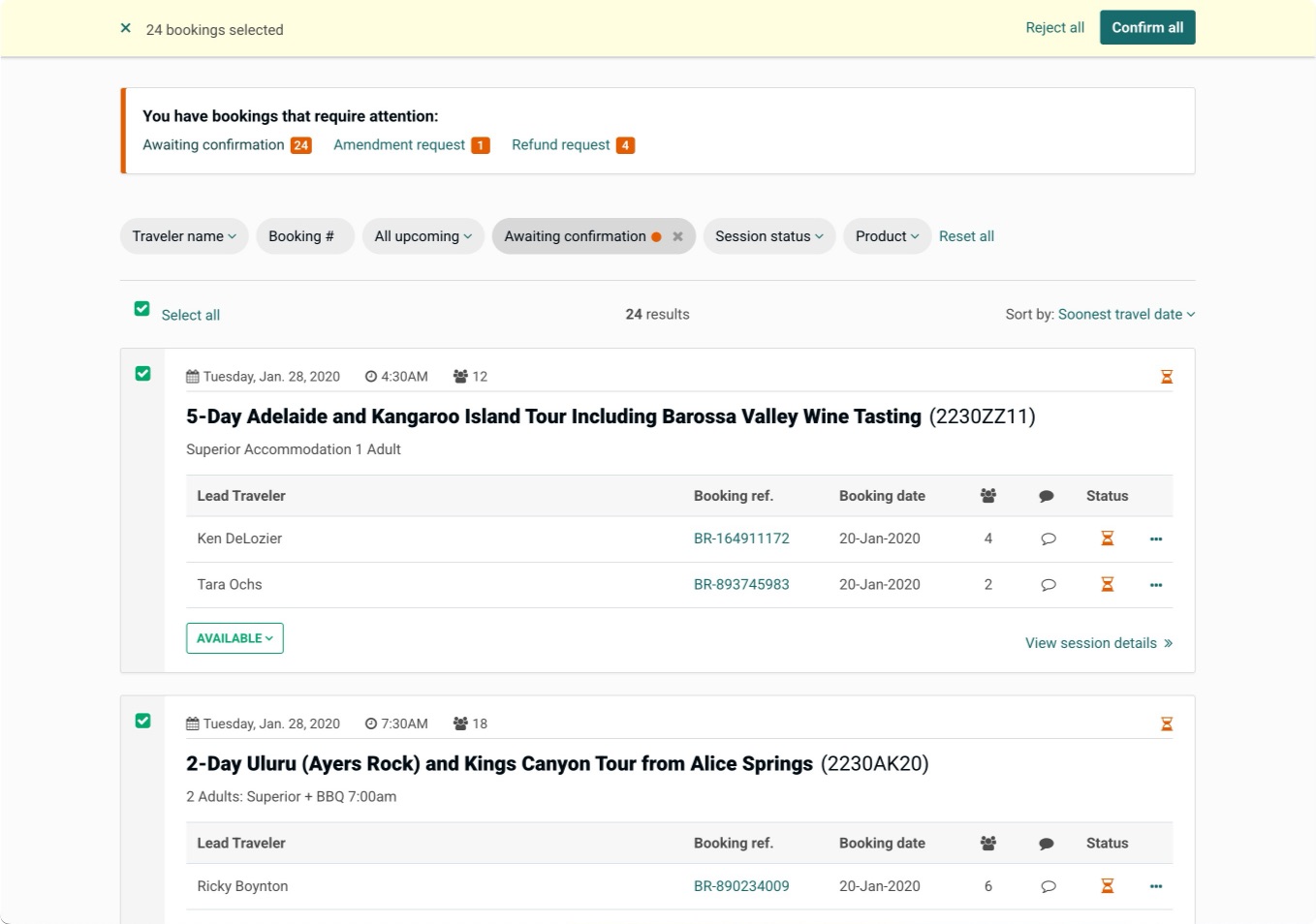Screen dimensions: 1316x924
Task: Open more options for Ken DeLozier booking
Action: coord(1155,539)
